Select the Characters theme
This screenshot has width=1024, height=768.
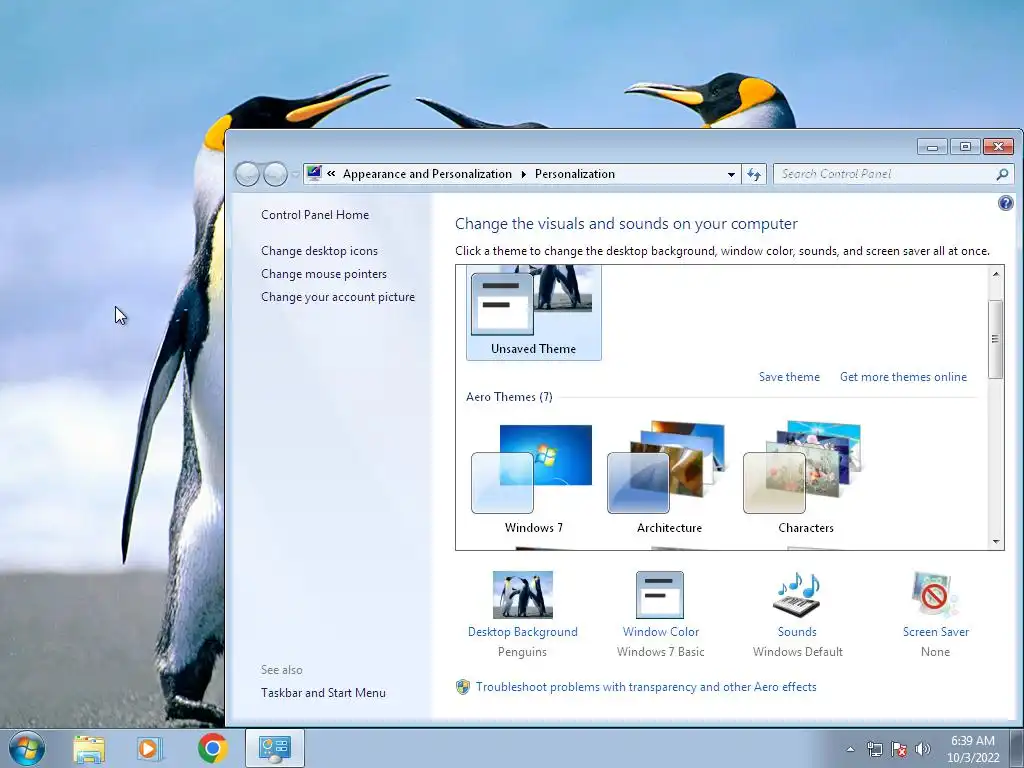(806, 477)
